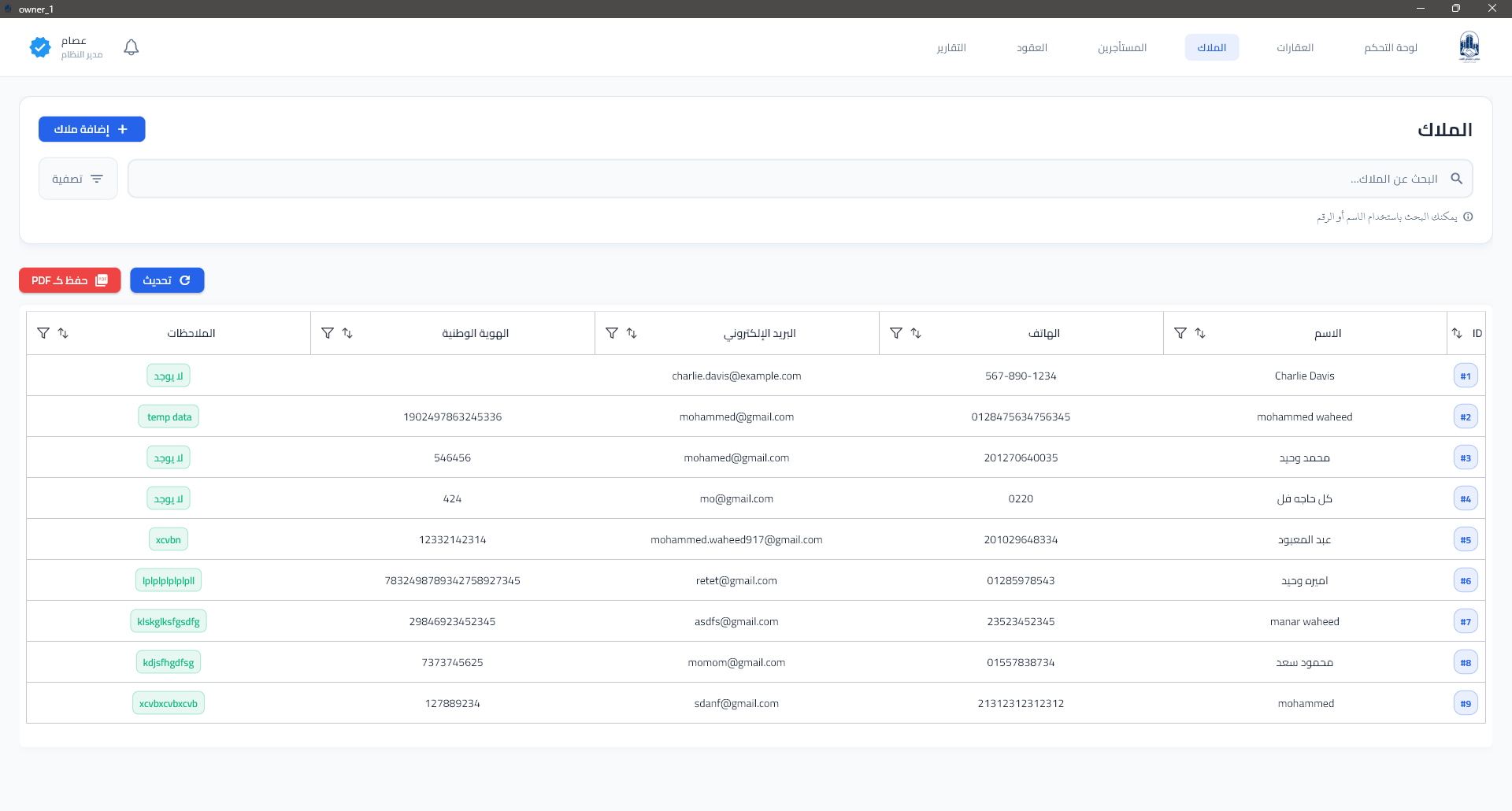Viewport: 1512px width, 811px height.
Task: Click ID badge #4
Action: (x=1466, y=498)
